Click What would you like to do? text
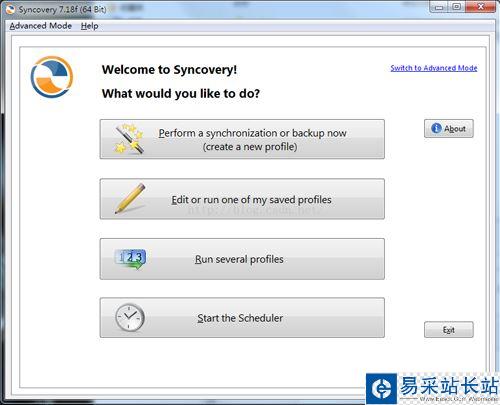 click(x=181, y=93)
